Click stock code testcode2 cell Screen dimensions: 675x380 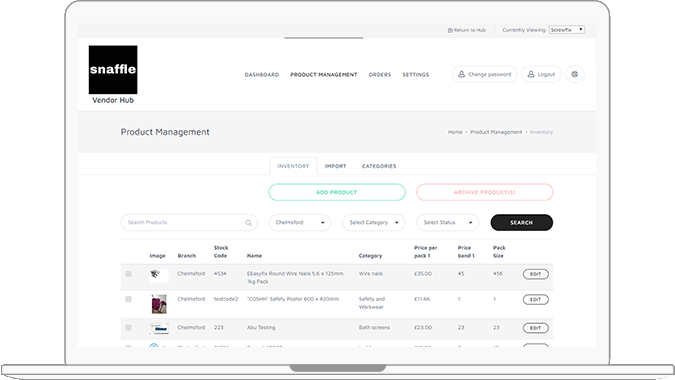226,299
